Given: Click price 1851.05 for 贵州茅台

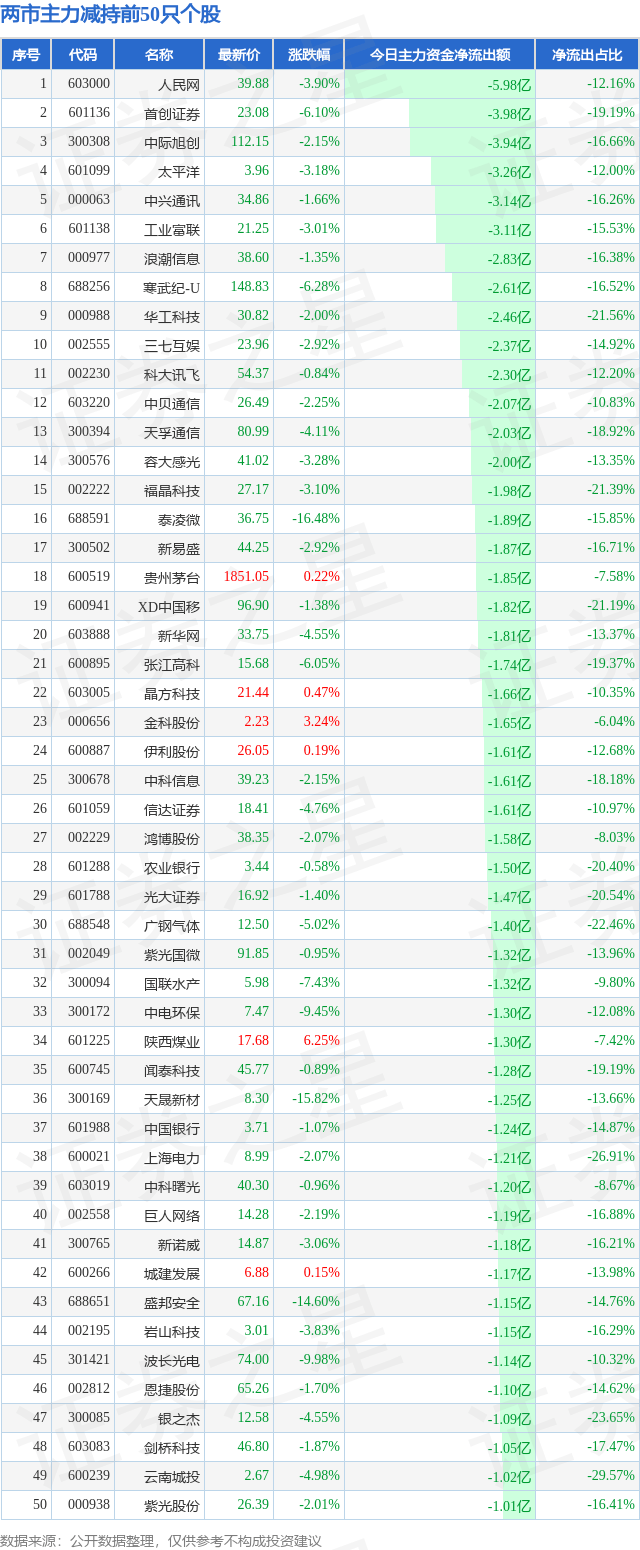Looking at the screenshot, I should coord(246,577).
